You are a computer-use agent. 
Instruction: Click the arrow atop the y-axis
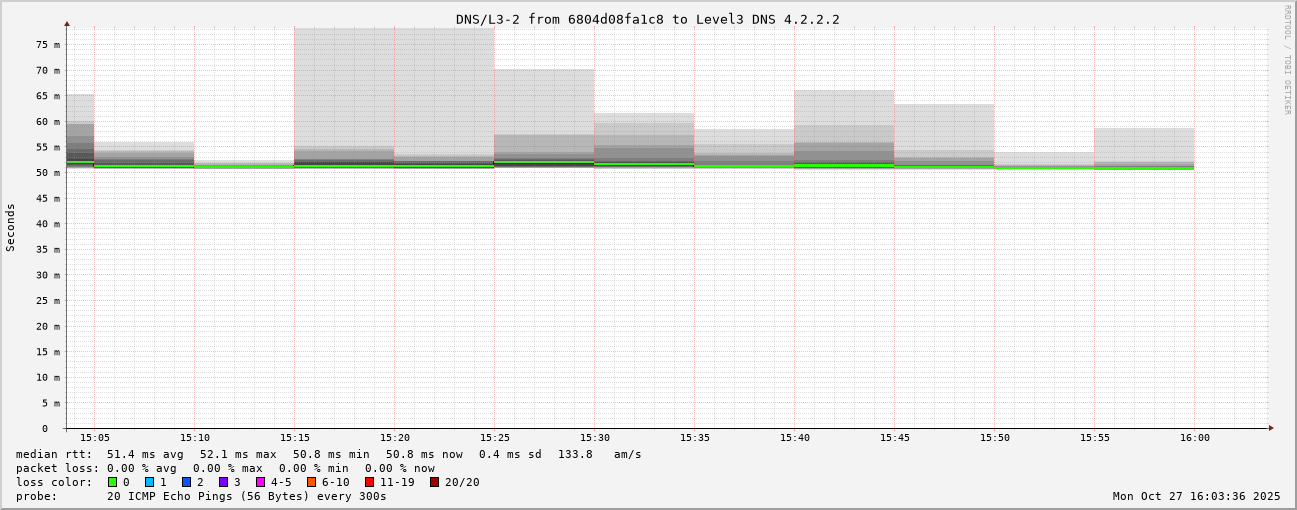click(x=67, y=23)
